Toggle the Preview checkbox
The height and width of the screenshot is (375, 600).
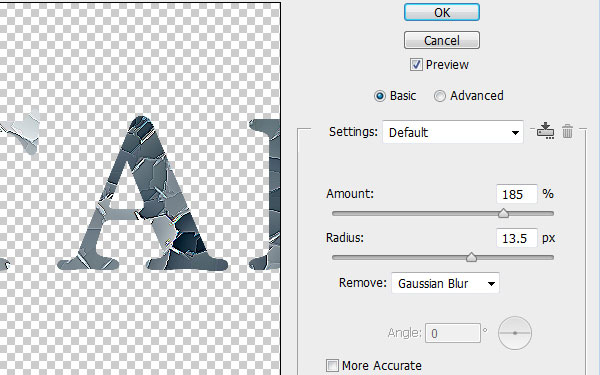click(416, 65)
